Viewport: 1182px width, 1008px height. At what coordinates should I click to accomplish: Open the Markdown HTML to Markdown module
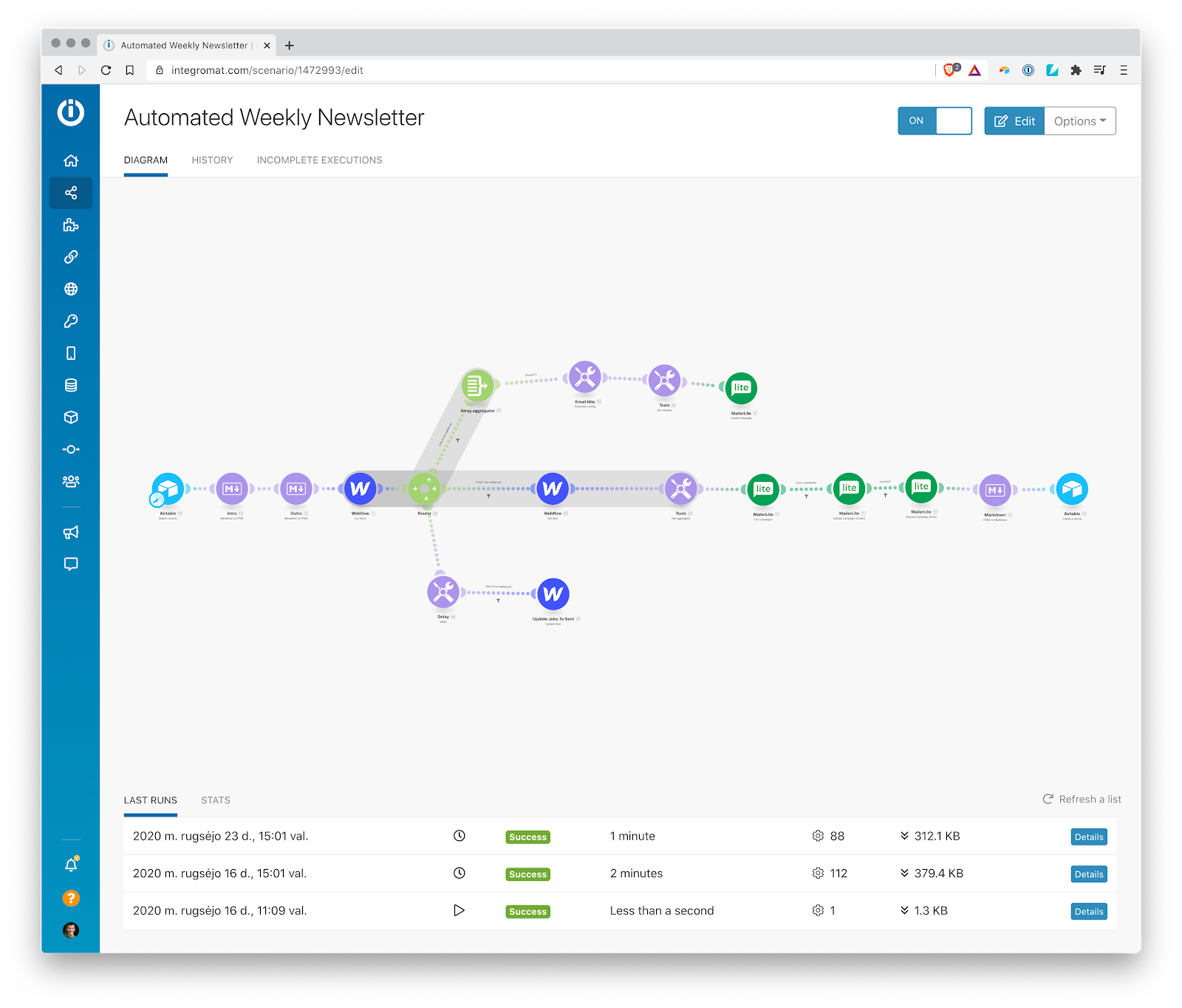click(x=995, y=490)
